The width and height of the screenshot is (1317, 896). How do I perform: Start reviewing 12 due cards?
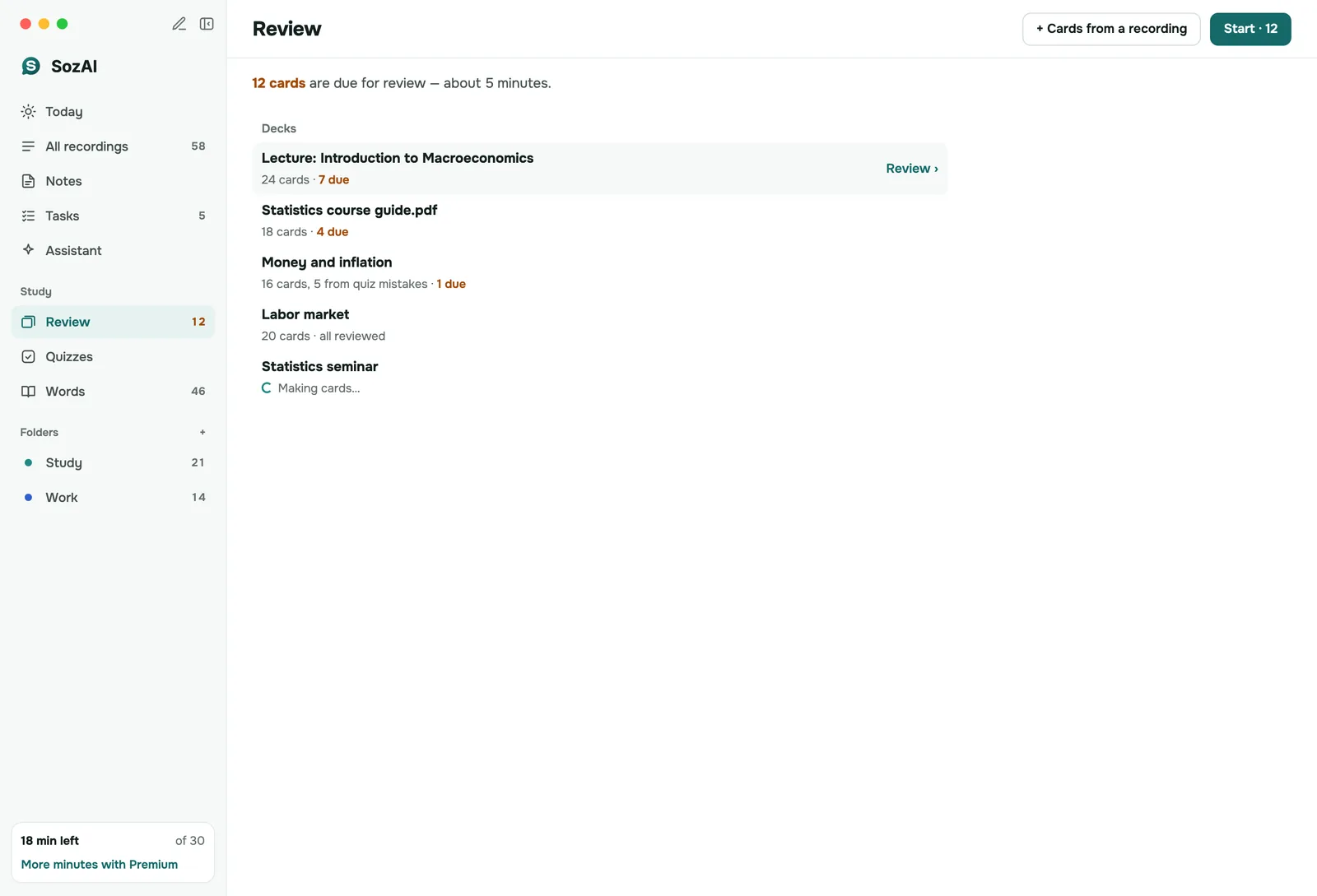(x=1250, y=29)
